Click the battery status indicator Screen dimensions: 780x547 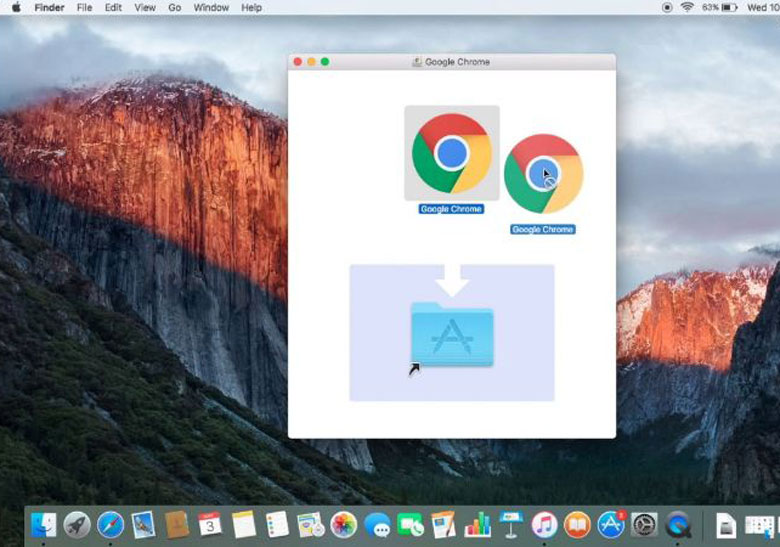pyautogui.click(x=719, y=7)
